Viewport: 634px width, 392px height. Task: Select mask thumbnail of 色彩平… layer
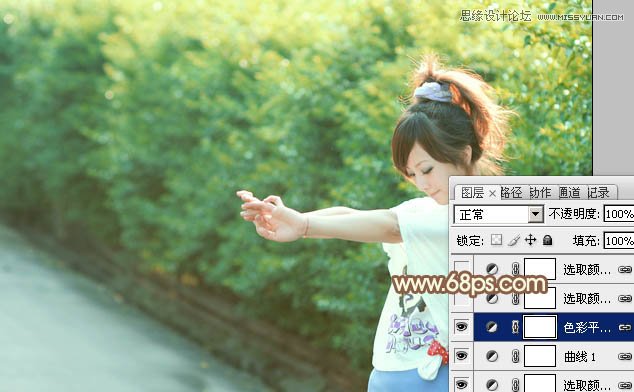click(540, 327)
